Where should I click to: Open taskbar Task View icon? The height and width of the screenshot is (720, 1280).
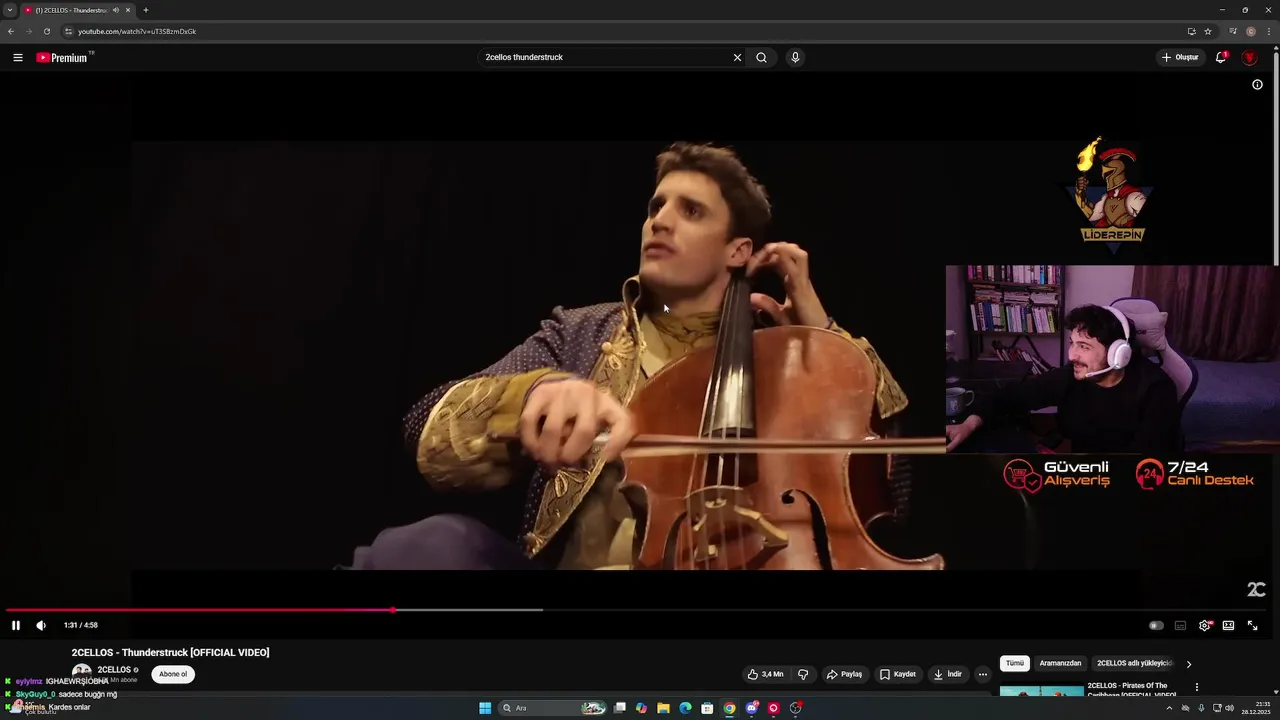pyautogui.click(x=620, y=708)
